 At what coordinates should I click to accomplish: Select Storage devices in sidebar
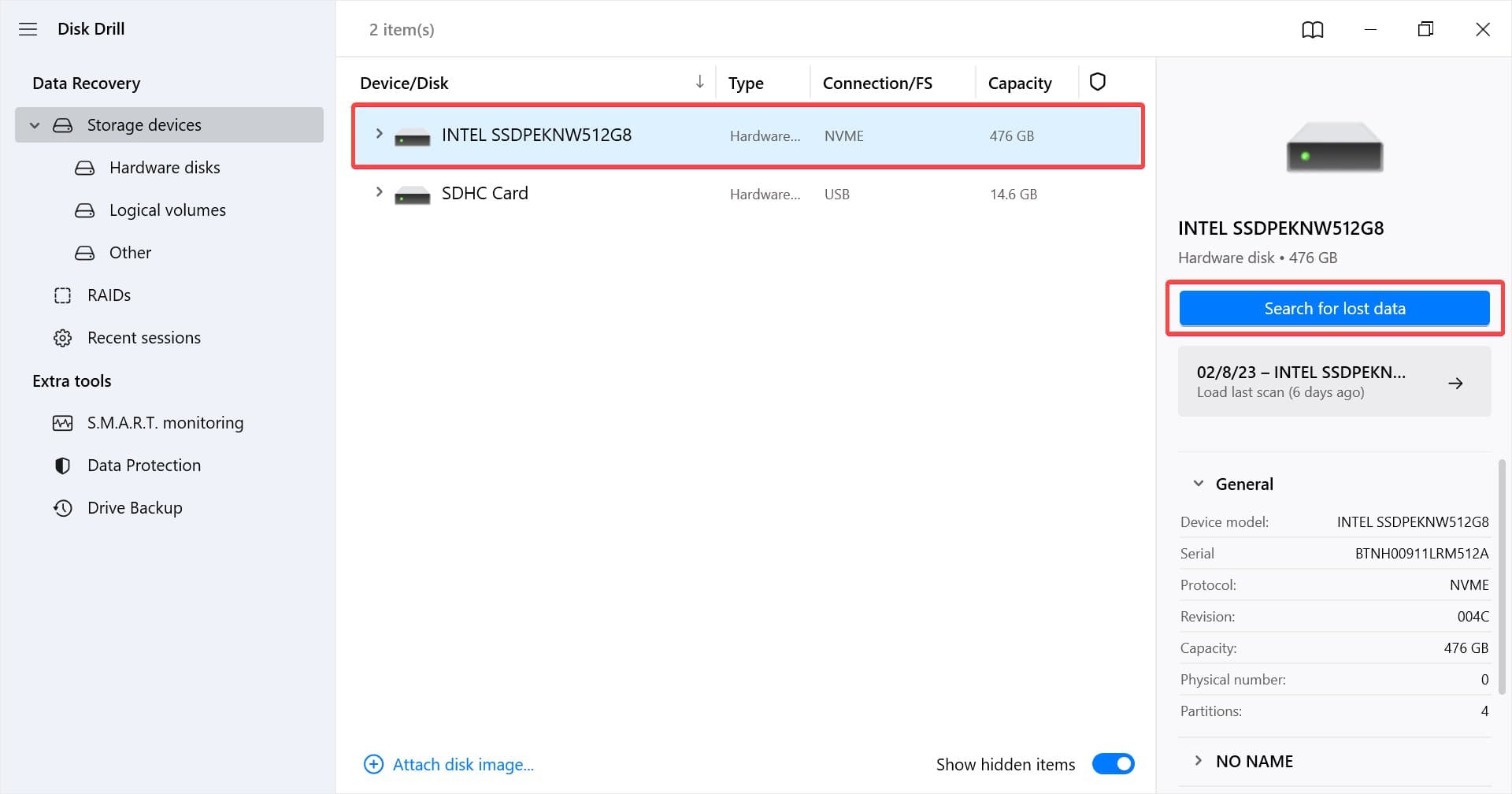[x=169, y=125]
